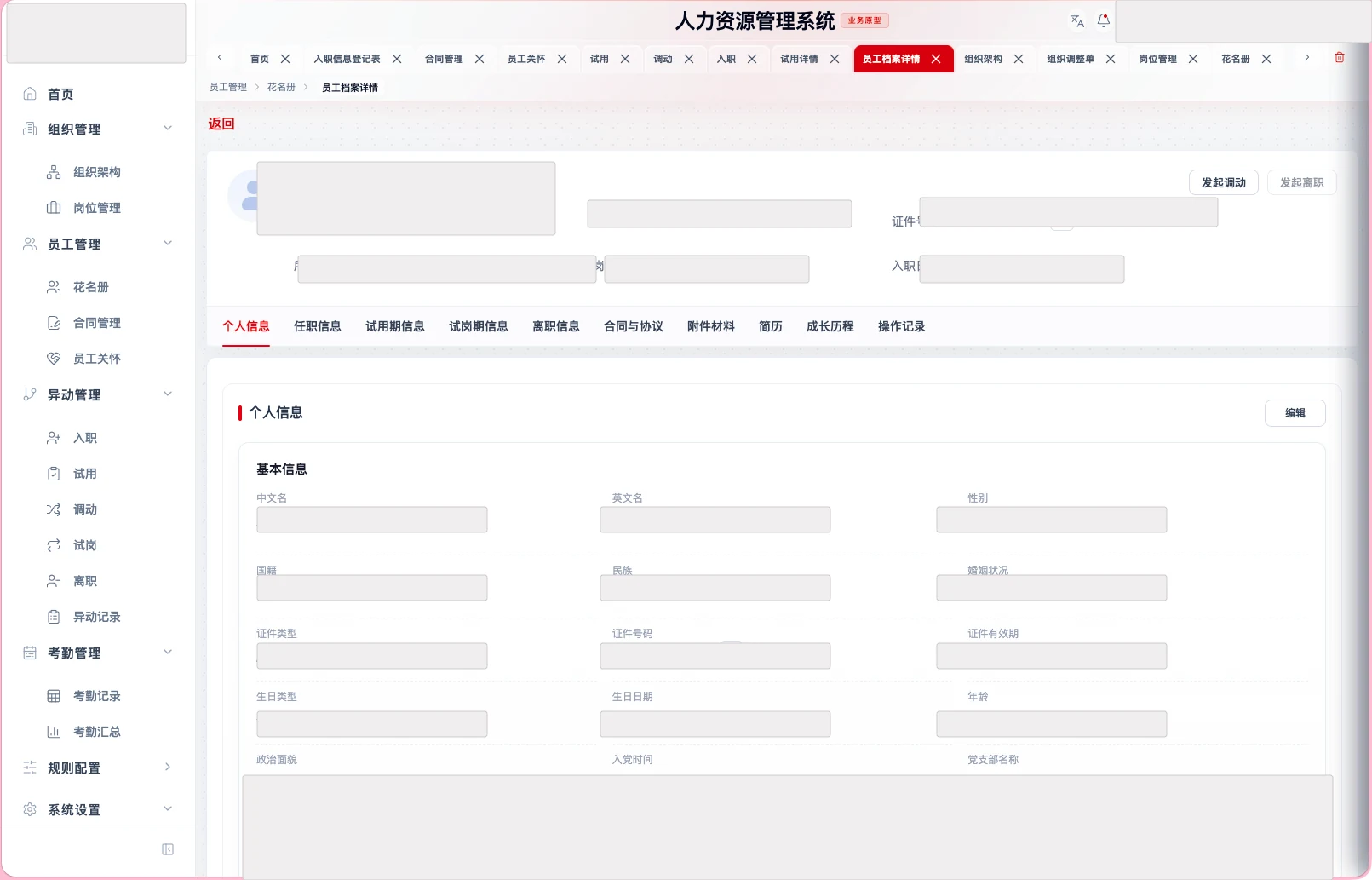Click the 试用 clipboard icon in sidebar
Screen dimensions: 1372x880
pos(54,474)
